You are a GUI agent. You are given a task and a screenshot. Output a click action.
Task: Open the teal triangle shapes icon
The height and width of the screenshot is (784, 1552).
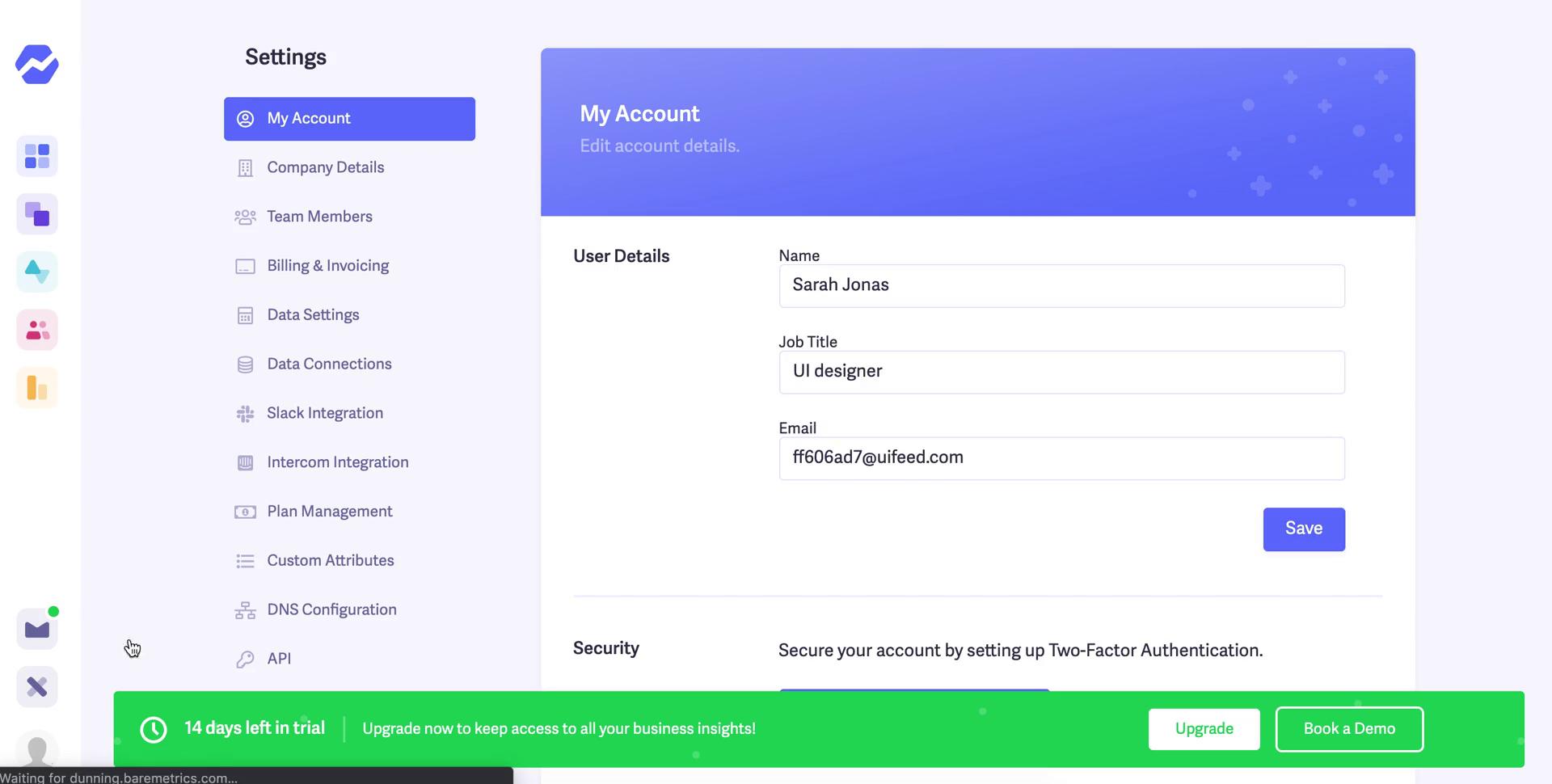point(37,272)
